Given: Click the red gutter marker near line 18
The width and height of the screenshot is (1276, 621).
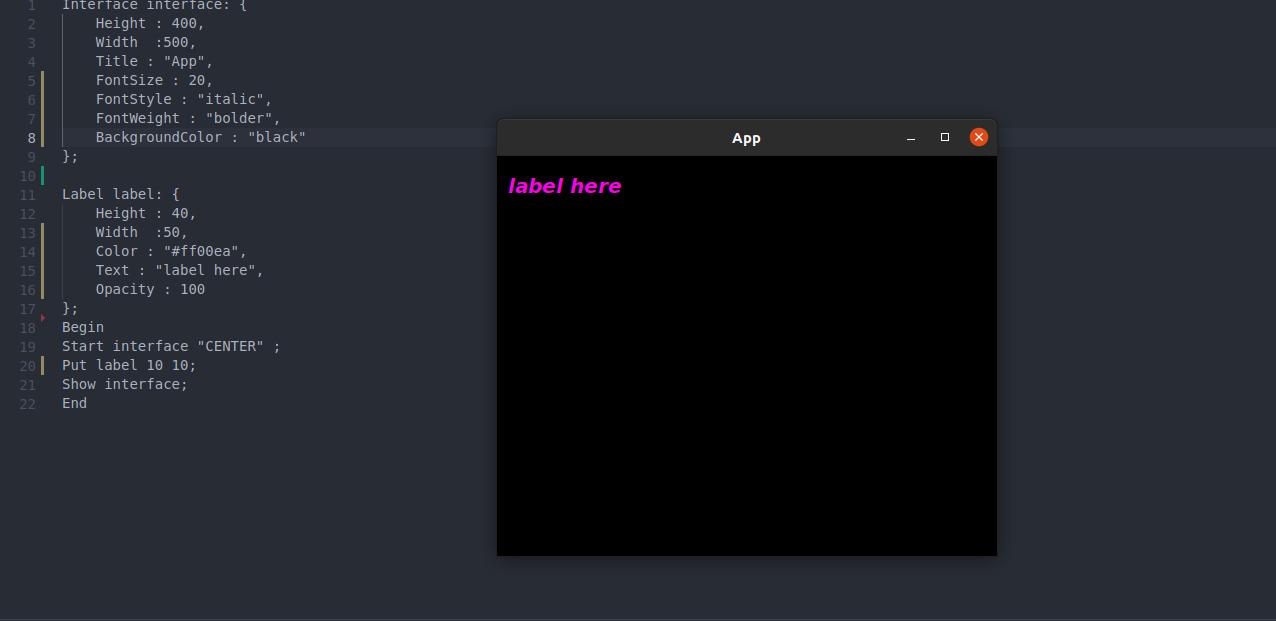Looking at the screenshot, I should click(x=43, y=318).
